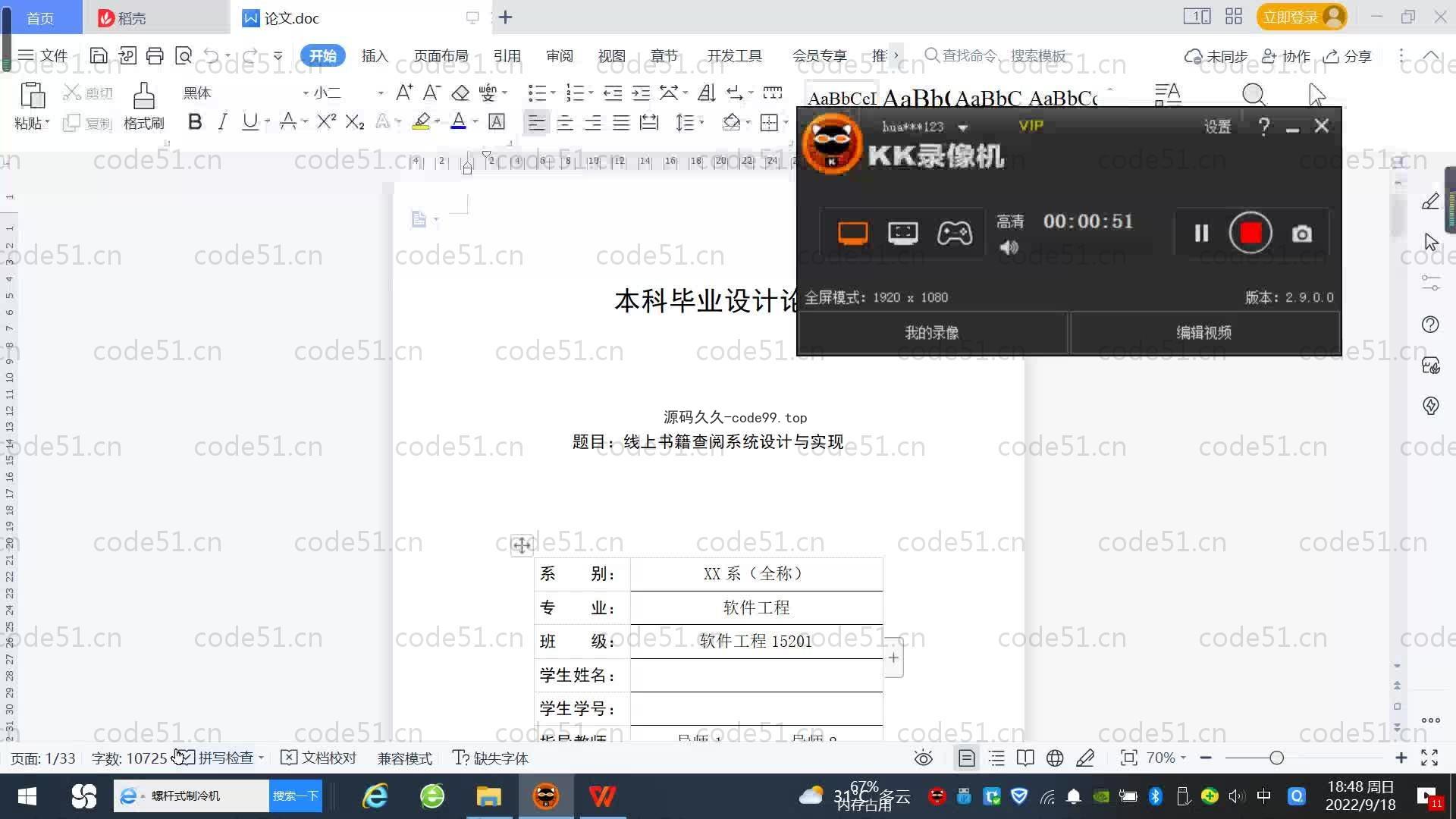Switch to outline view icon
1456x819 pixels.
point(996,758)
